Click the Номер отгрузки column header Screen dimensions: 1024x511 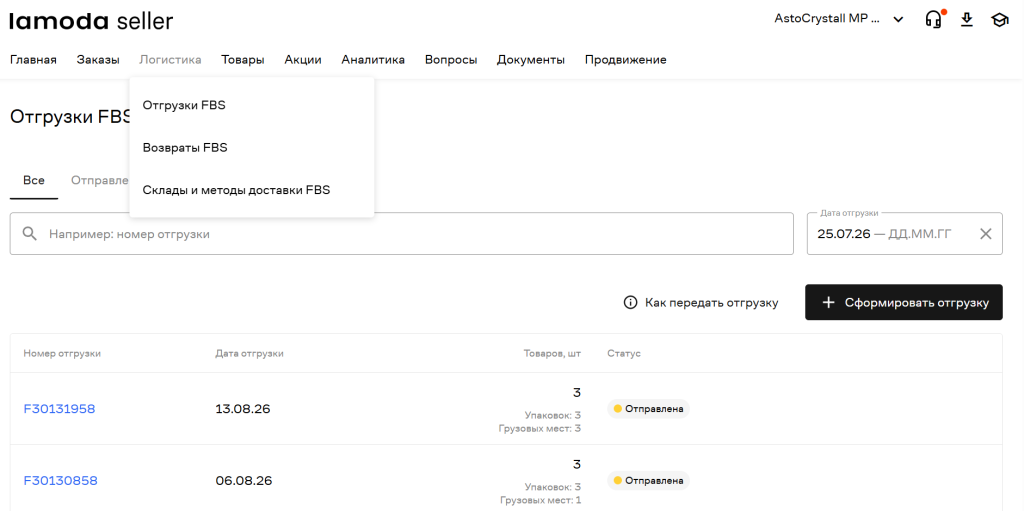point(62,354)
